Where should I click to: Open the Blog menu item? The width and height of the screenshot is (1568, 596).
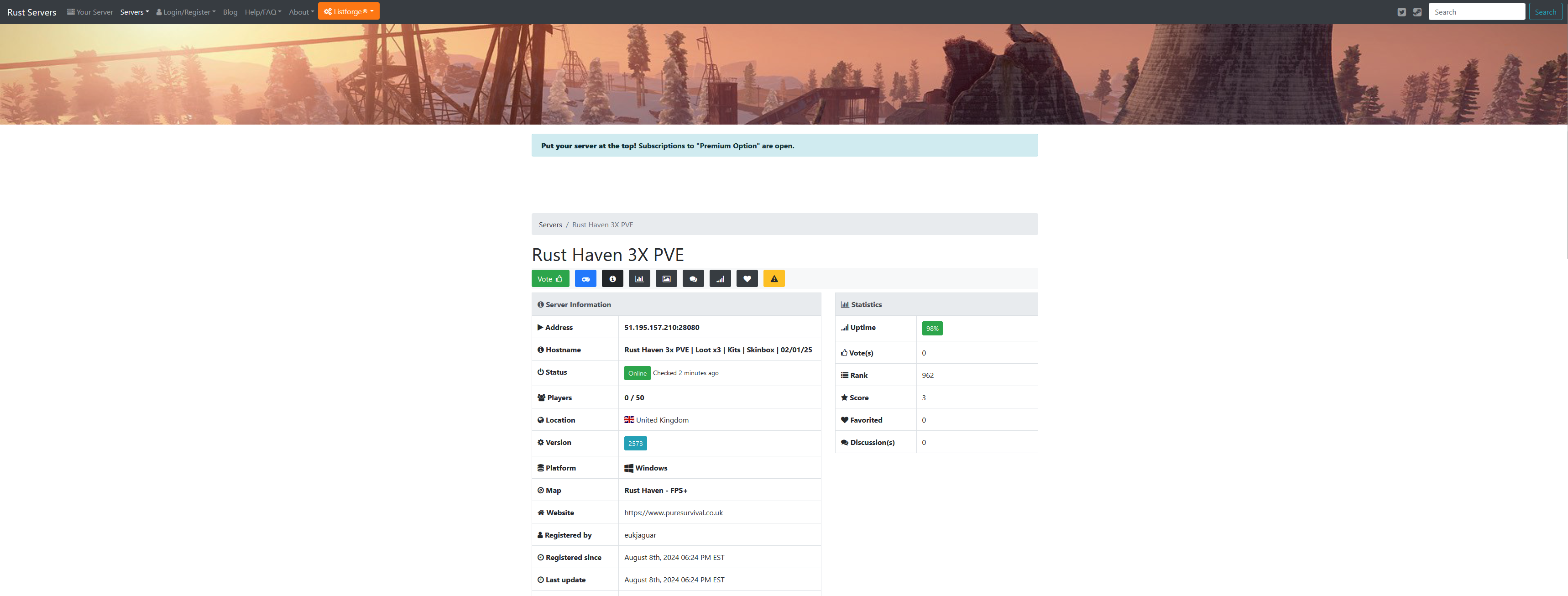(230, 12)
